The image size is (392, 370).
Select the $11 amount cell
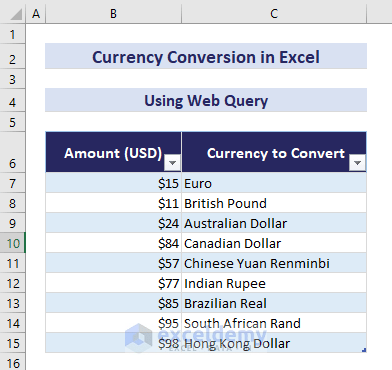(114, 203)
